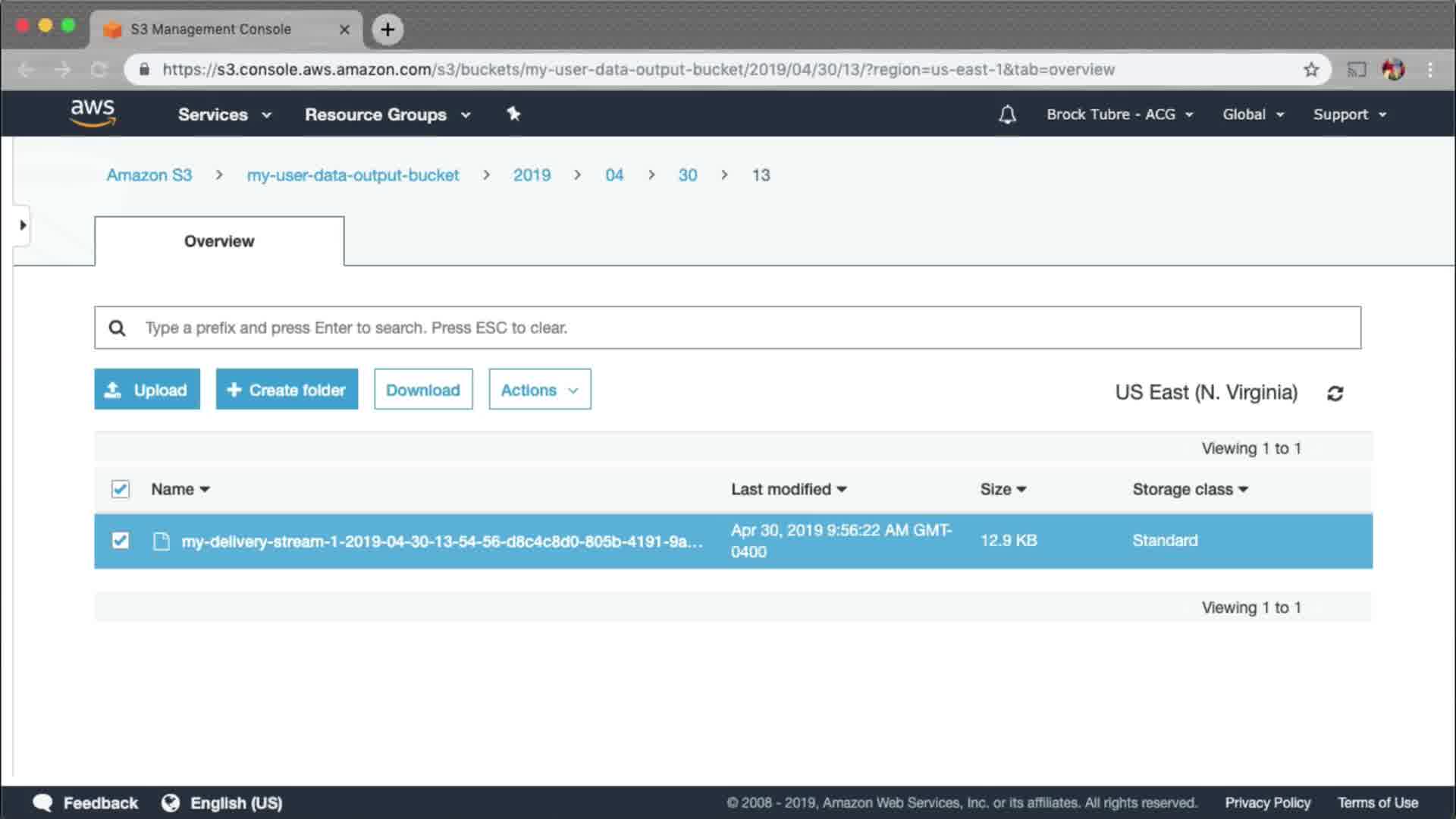Image resolution: width=1456 pixels, height=819 pixels.
Task: Uncheck the select-all checkbox in header
Action: tap(120, 489)
